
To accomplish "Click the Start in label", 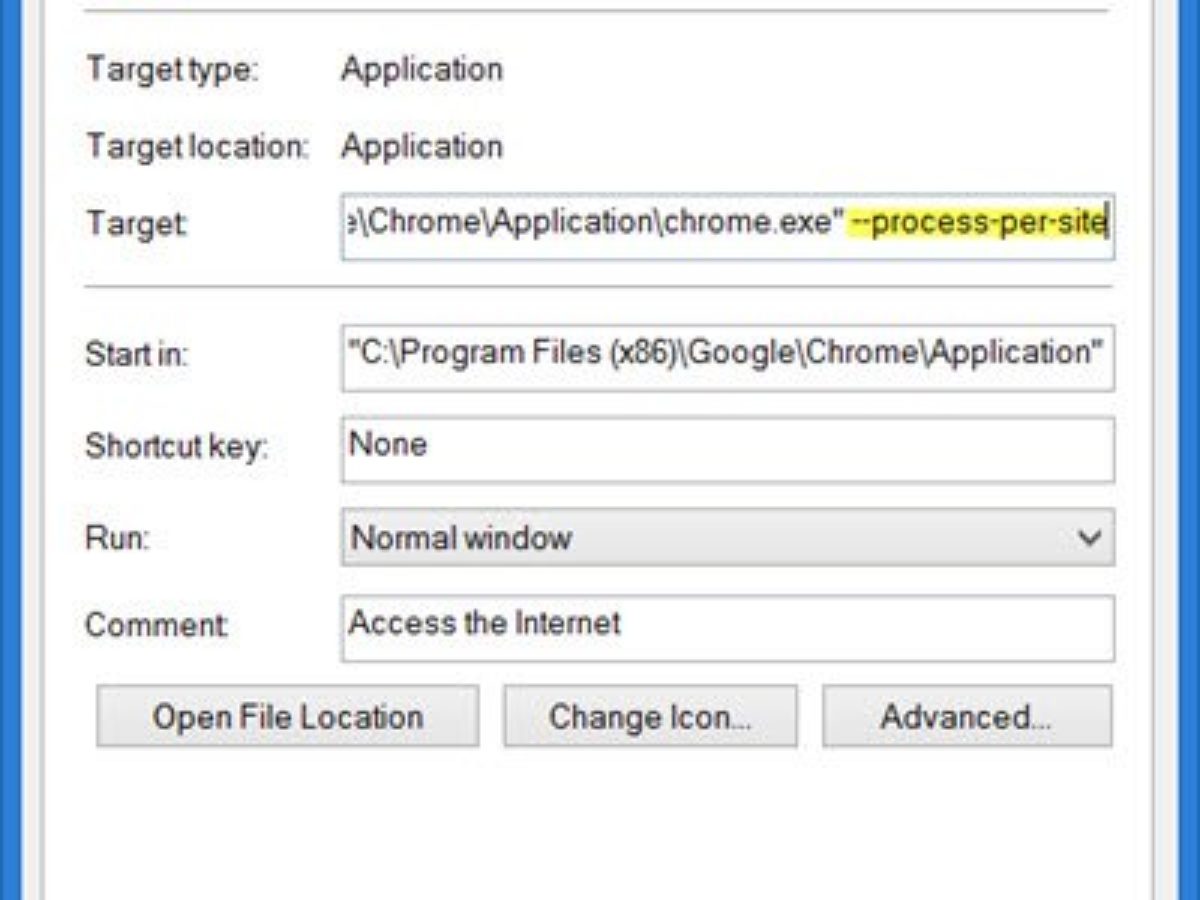I will click(x=137, y=354).
